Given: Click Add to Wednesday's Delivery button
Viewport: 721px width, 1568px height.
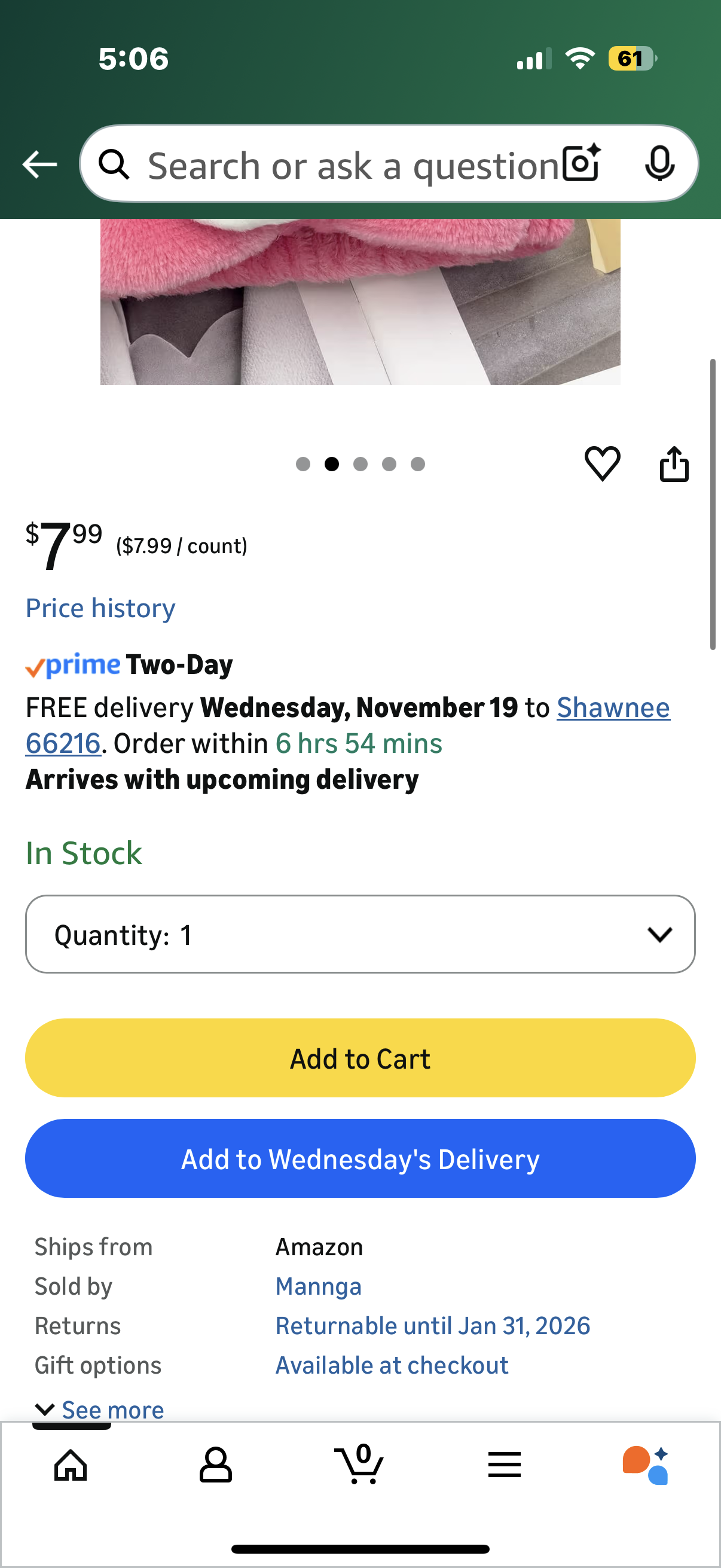Looking at the screenshot, I should coord(360,1158).
